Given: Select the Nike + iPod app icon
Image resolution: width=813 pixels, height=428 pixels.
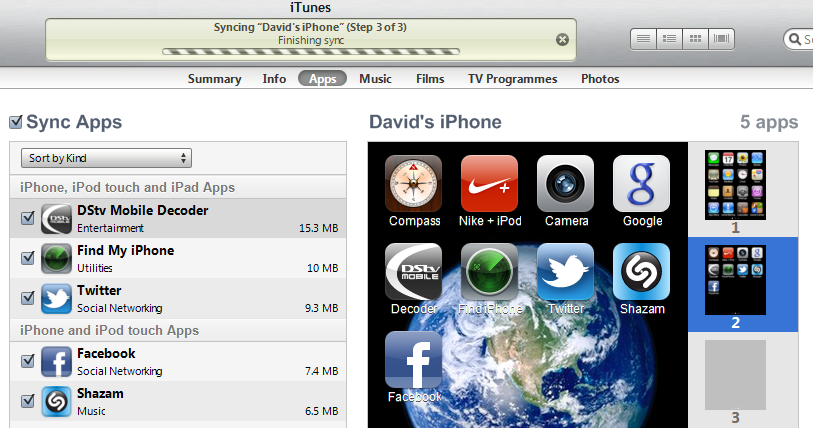Looking at the screenshot, I should [489, 183].
